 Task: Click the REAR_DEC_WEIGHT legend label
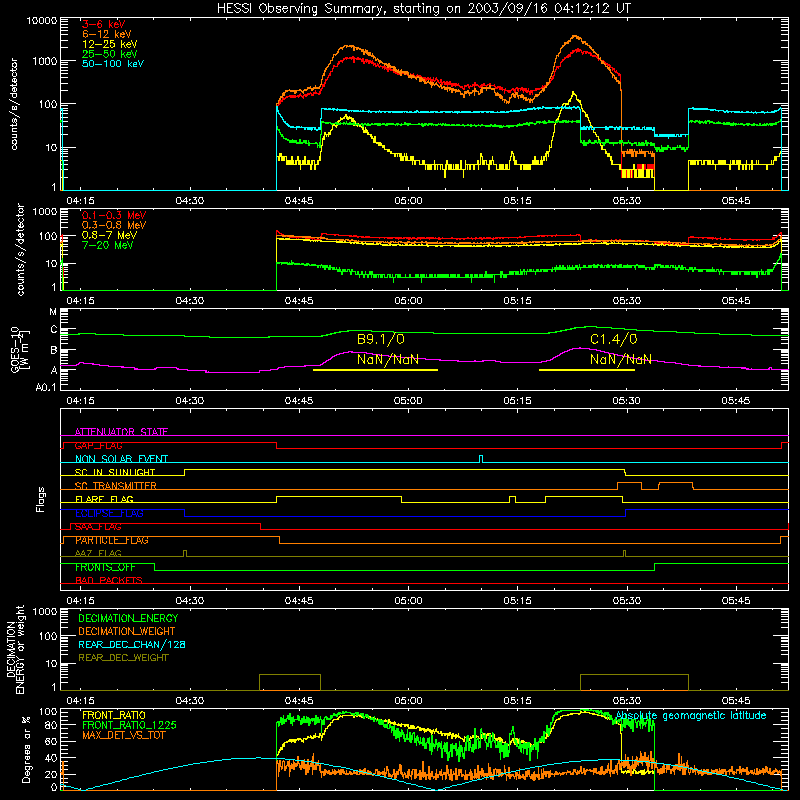[x=123, y=658]
